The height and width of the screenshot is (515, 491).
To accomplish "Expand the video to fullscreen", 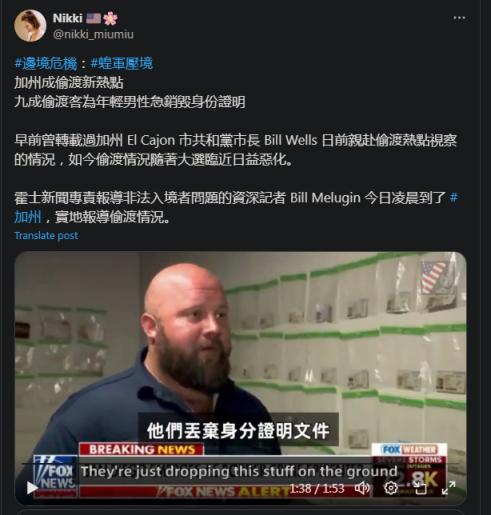I will [449, 488].
